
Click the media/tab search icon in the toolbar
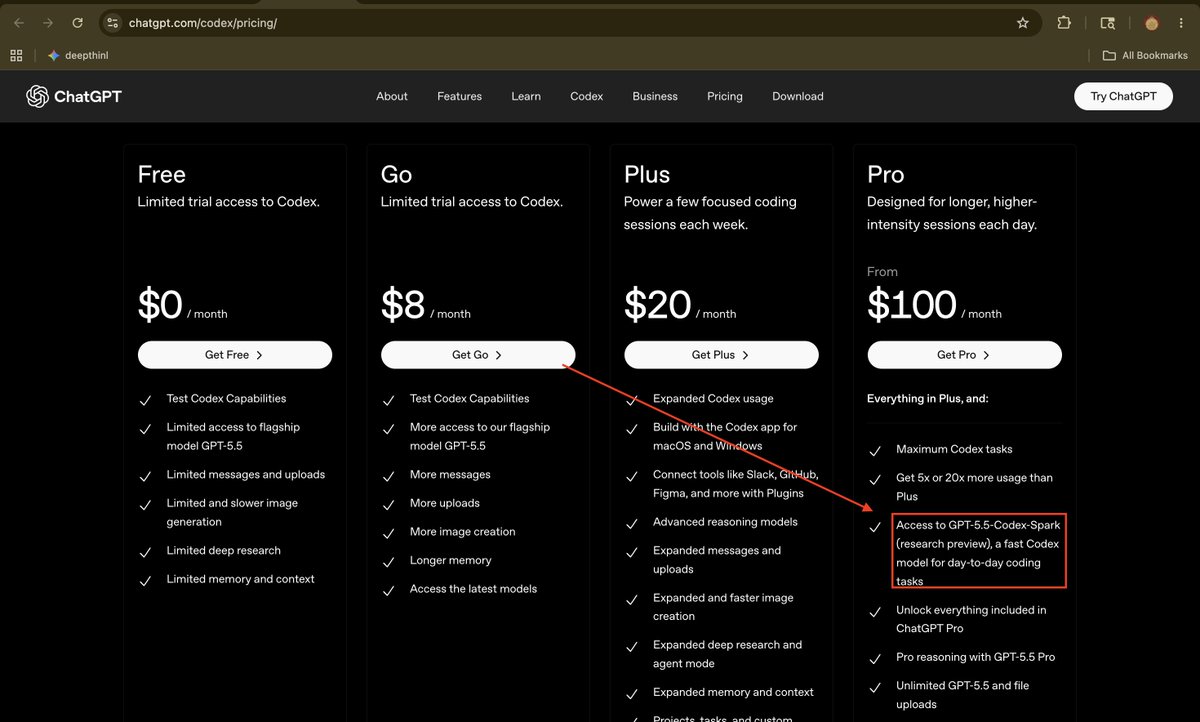[1107, 22]
